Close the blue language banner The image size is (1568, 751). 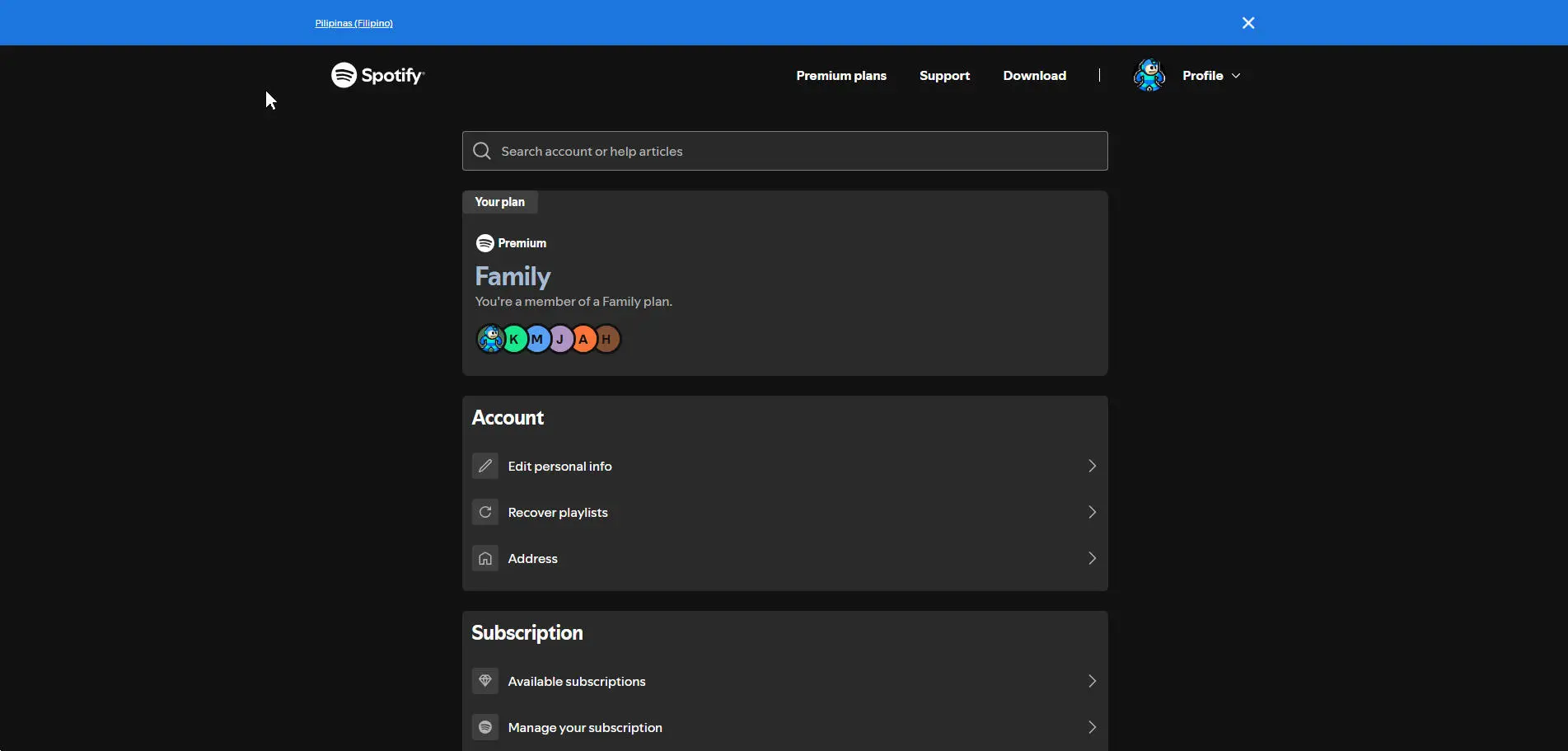pos(1248,23)
